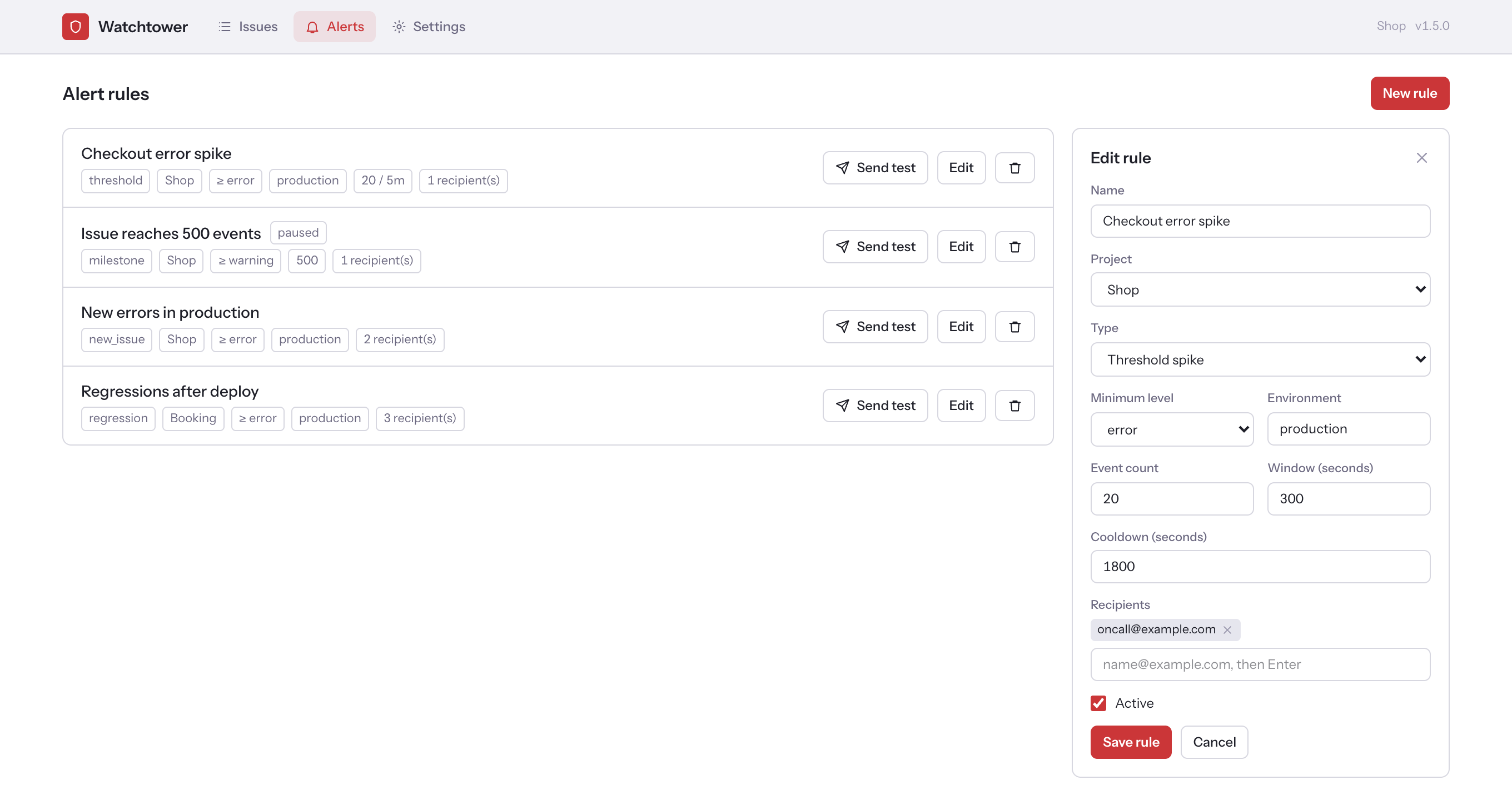Create a New rule
The height and width of the screenshot is (800, 1512).
point(1409,93)
